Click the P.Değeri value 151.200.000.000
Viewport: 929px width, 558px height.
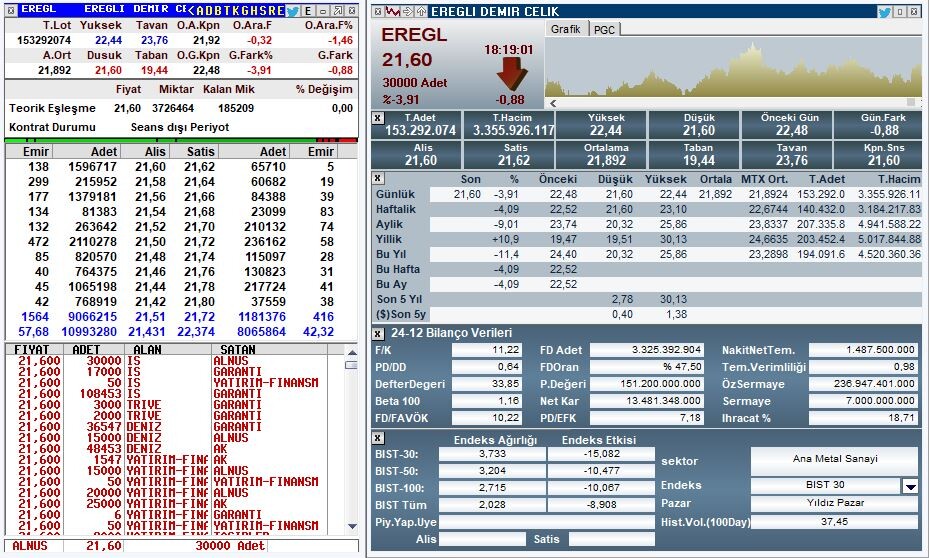pos(646,384)
